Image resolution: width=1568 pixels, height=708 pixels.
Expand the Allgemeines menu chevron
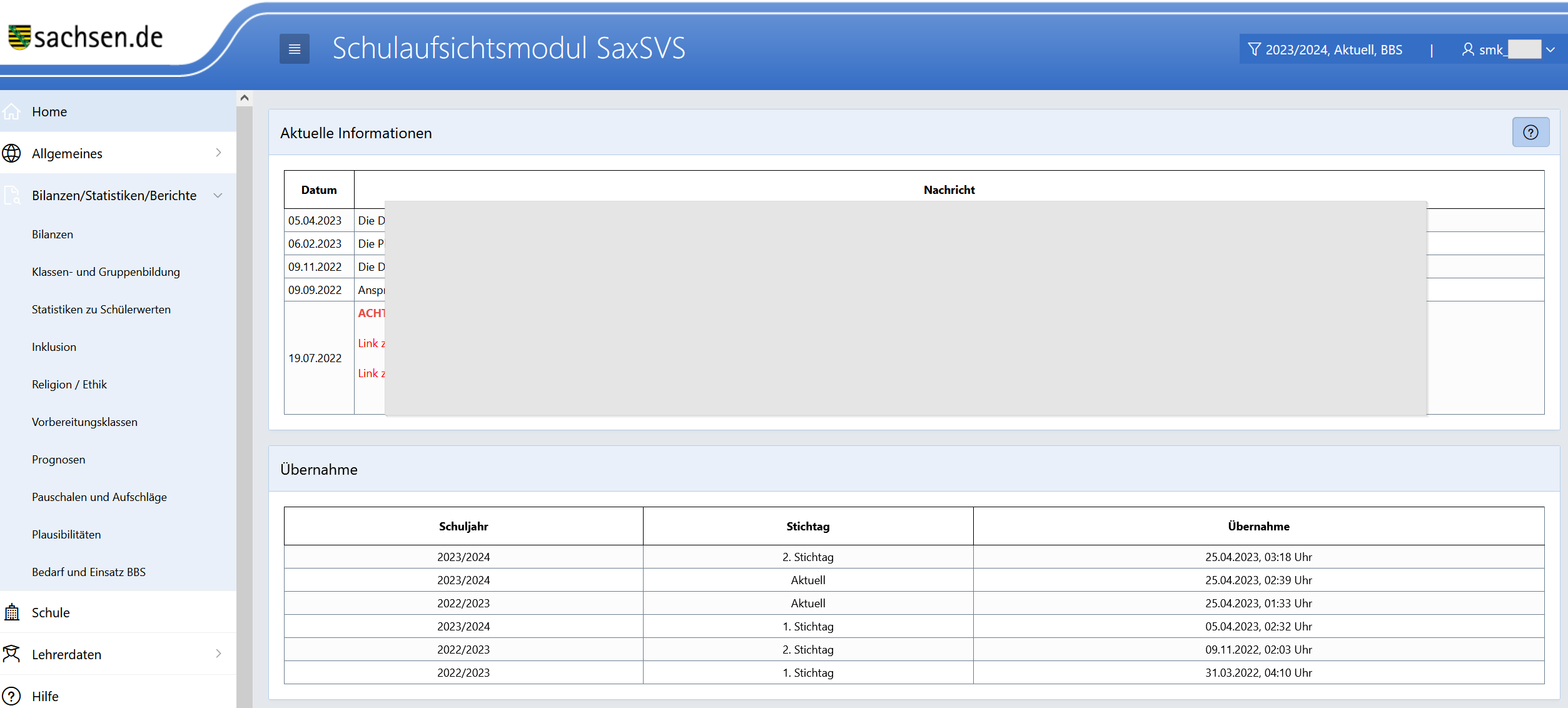218,153
